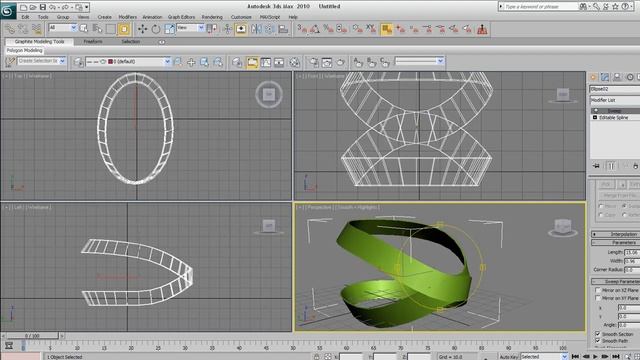The width and height of the screenshot is (640, 360).
Task: Save the scene with the floppy disk icon
Action: pos(42,7)
